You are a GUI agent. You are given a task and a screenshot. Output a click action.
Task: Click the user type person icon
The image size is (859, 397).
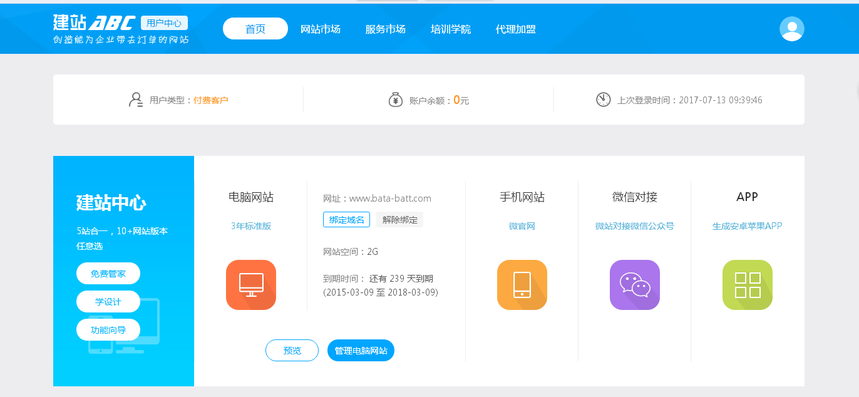click(x=135, y=100)
